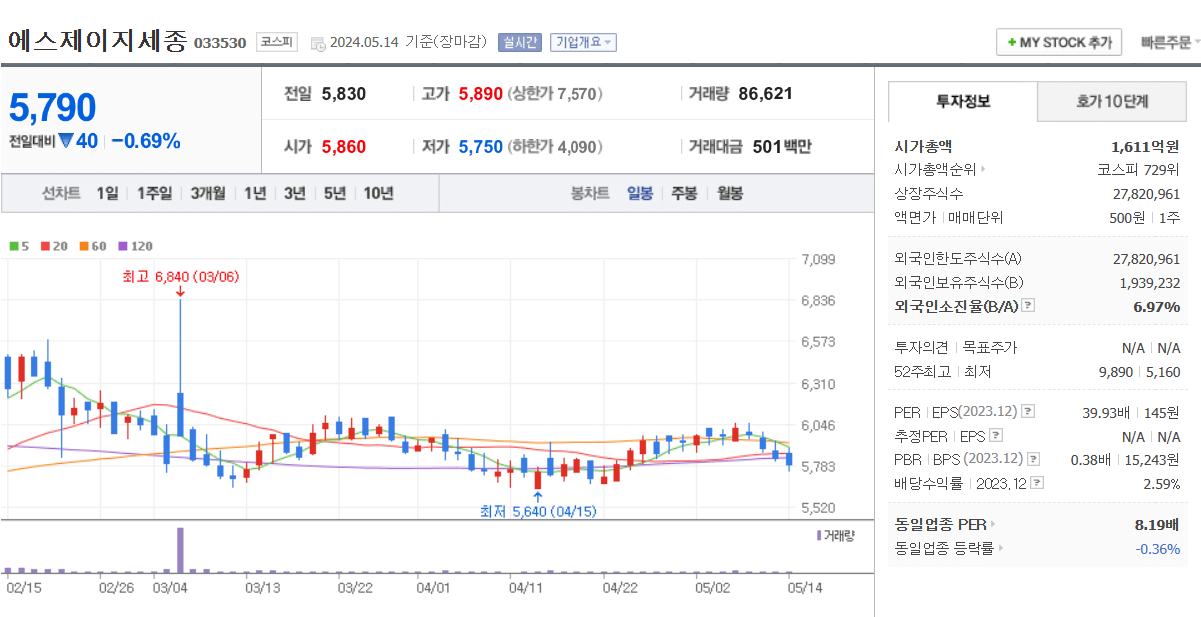Select the 1년 line chart period
The image size is (1201, 617).
pos(255,194)
